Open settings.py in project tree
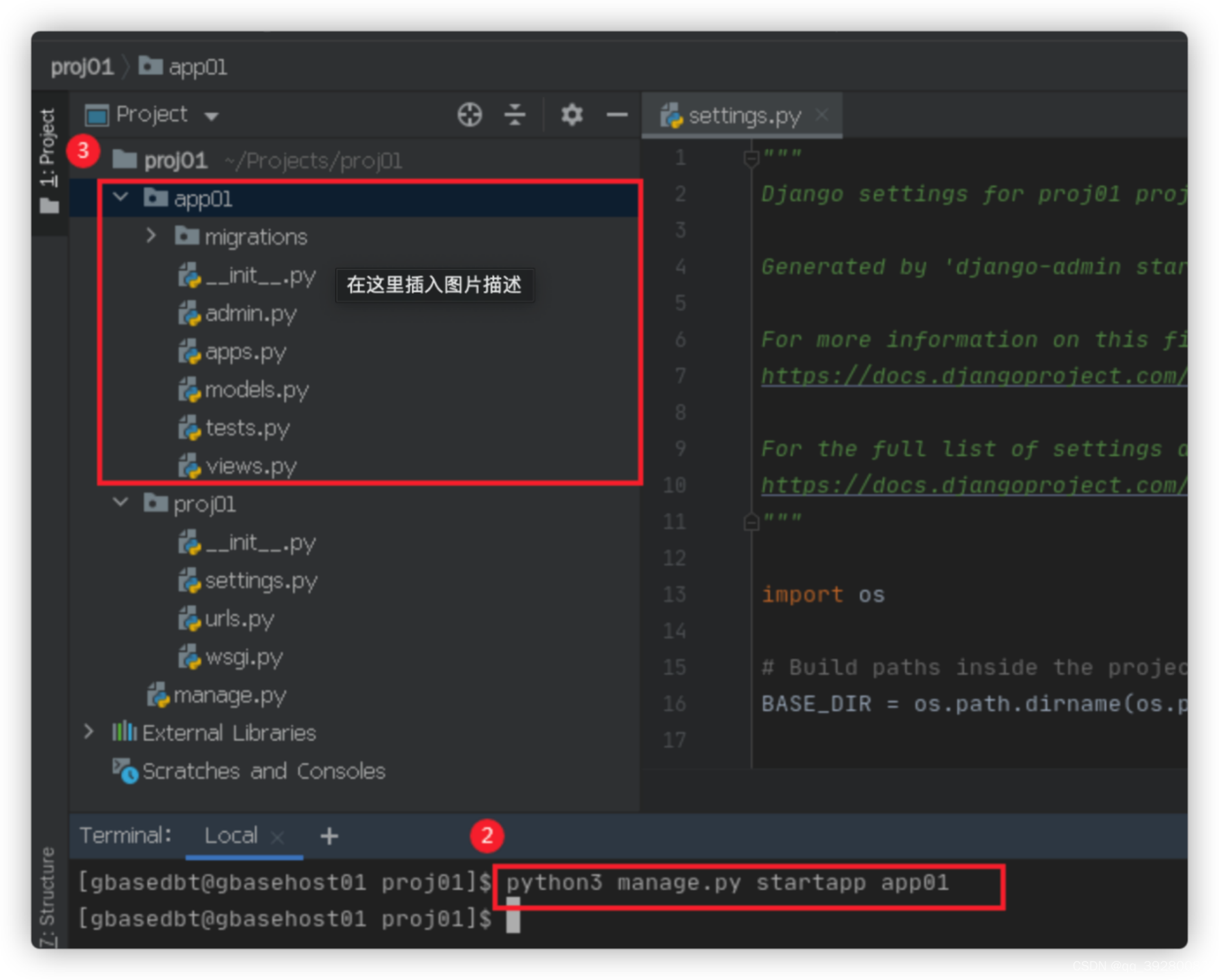Screen dimensions: 1219x980 click(x=248, y=581)
